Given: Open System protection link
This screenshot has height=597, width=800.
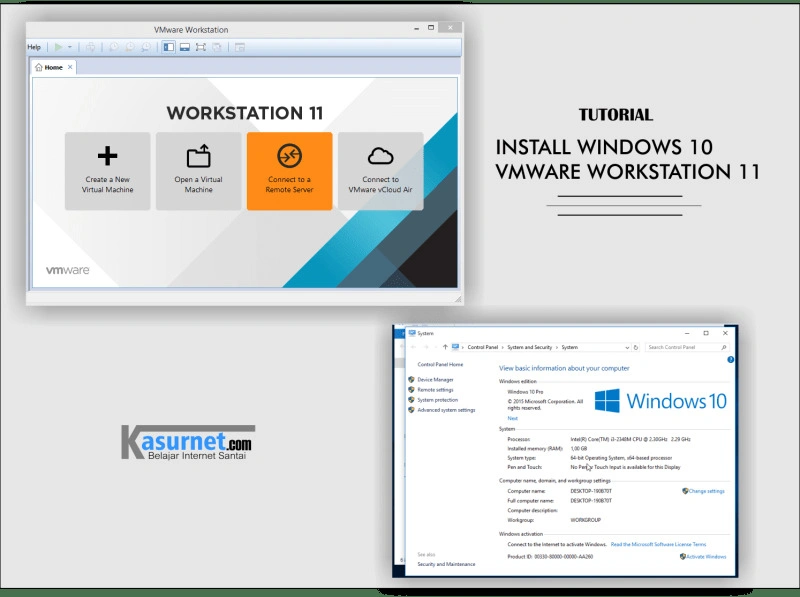Looking at the screenshot, I should [438, 400].
